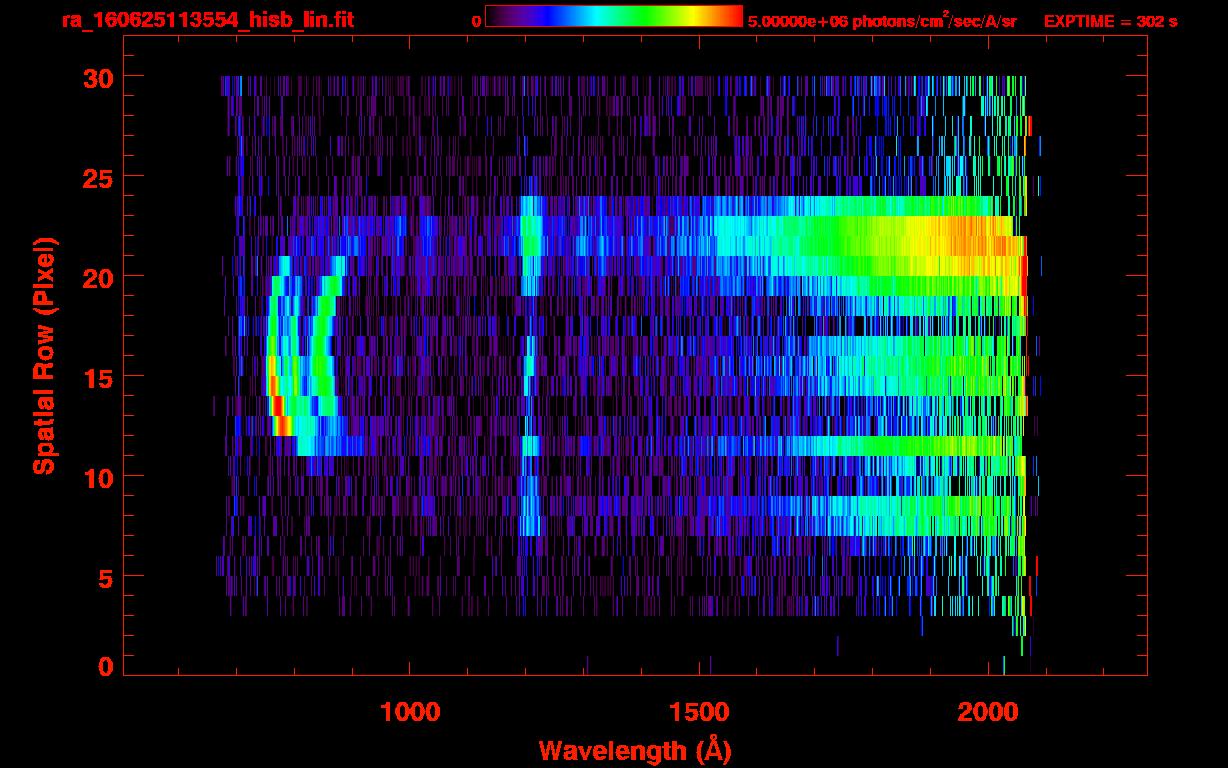Click the rainbow colorbar at the top
The image size is (1228, 768).
pyautogui.click(x=613, y=16)
